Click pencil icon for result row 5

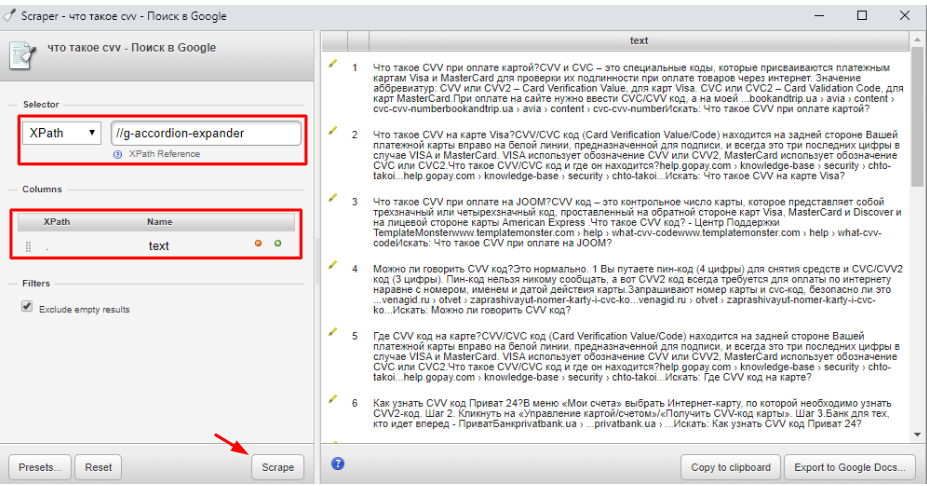pyautogui.click(x=333, y=332)
